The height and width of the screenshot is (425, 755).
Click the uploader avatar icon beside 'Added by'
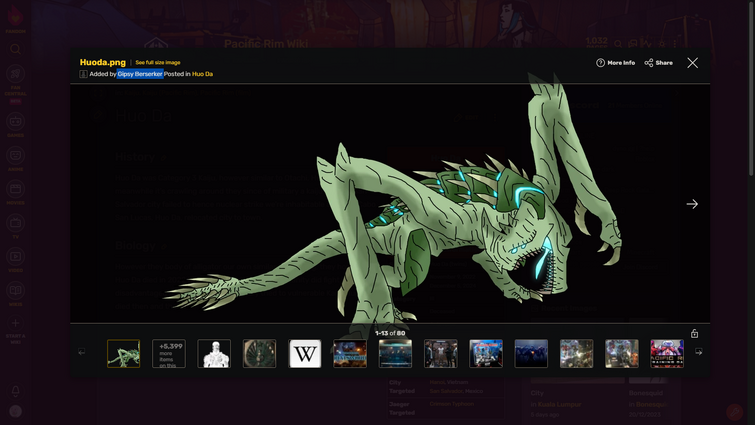(83, 74)
